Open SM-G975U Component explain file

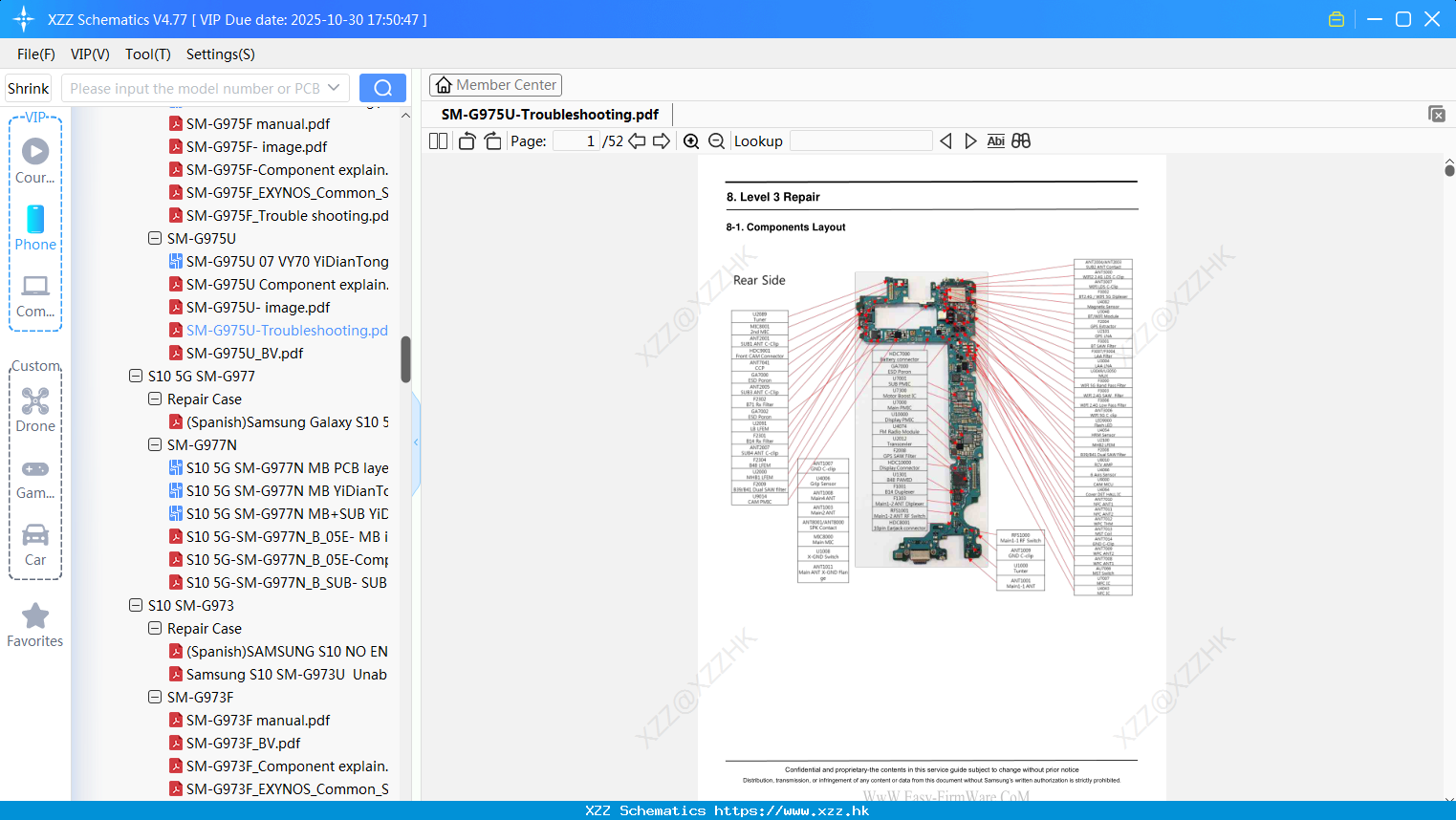pos(279,284)
